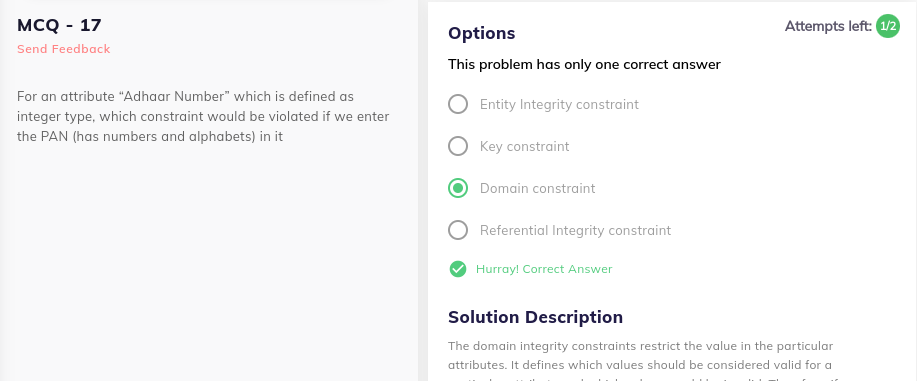Click the Hurray! Correct Answer message
917x381 pixels.
pos(544,269)
